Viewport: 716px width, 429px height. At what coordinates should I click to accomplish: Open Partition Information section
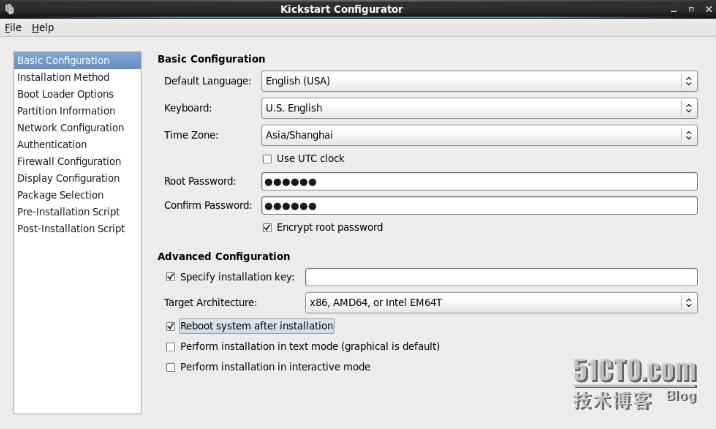pos(77,111)
